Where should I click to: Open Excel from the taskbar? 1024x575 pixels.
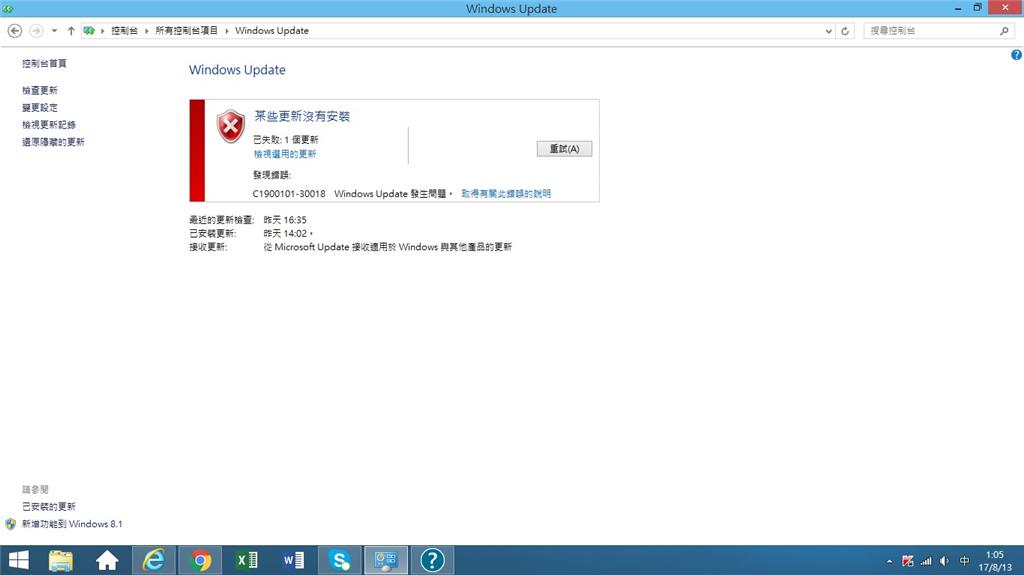click(x=247, y=561)
